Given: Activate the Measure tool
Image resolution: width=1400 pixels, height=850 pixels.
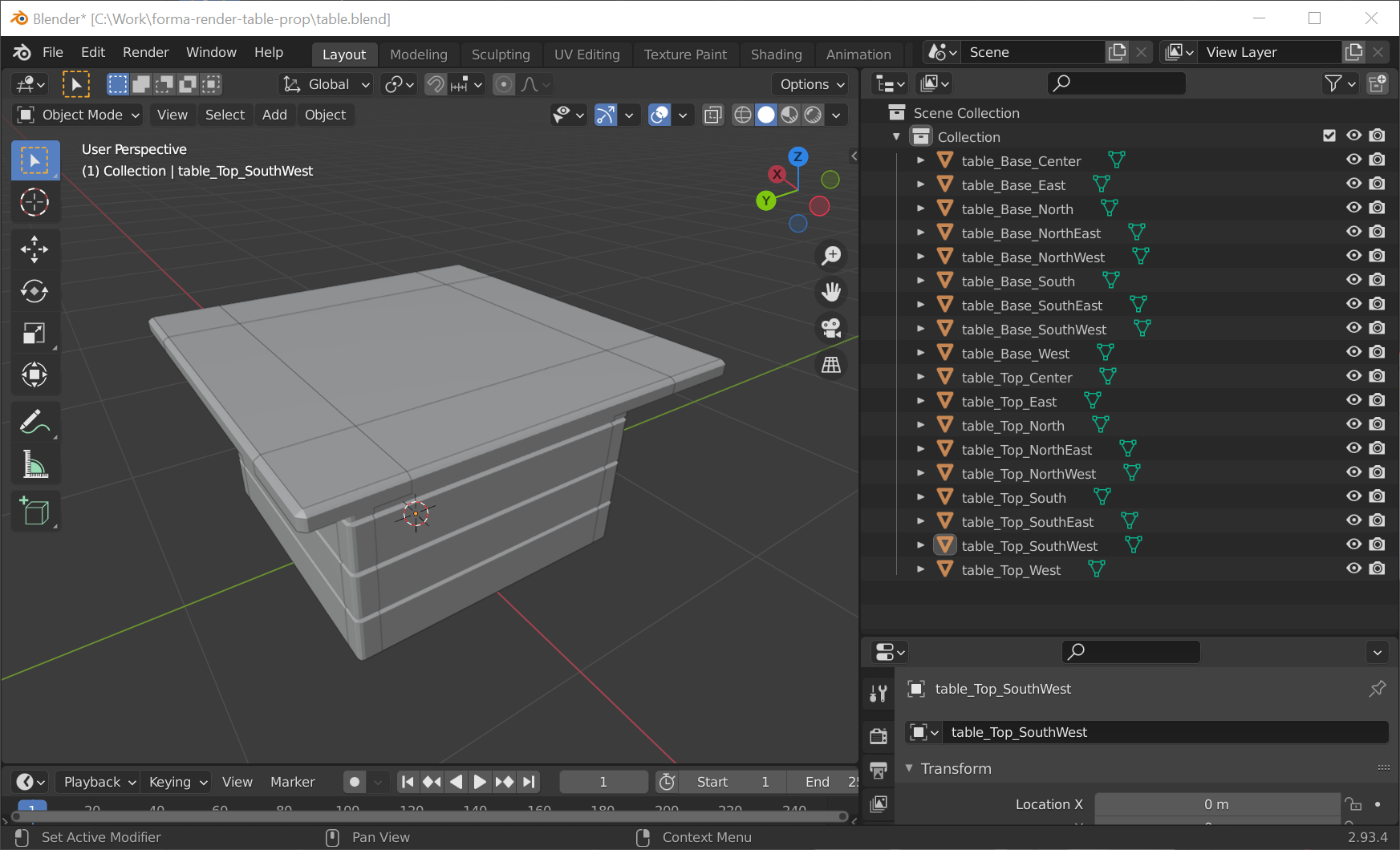Looking at the screenshot, I should point(35,463).
